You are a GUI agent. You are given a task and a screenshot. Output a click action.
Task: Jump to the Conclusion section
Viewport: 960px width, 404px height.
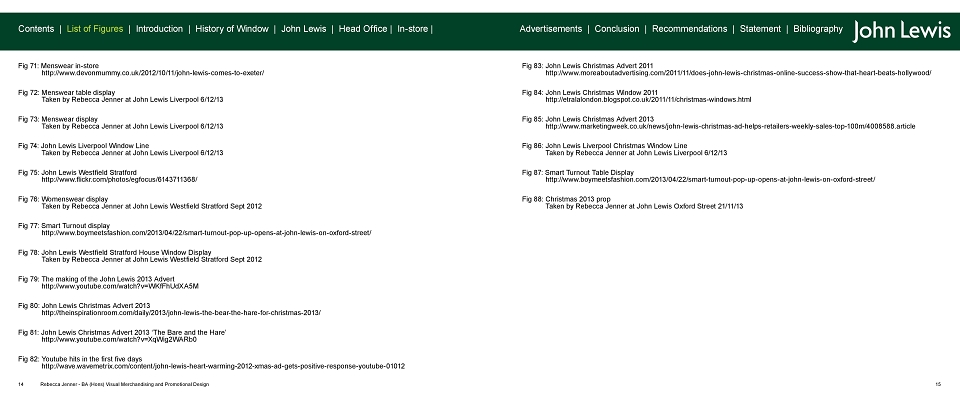coord(617,29)
